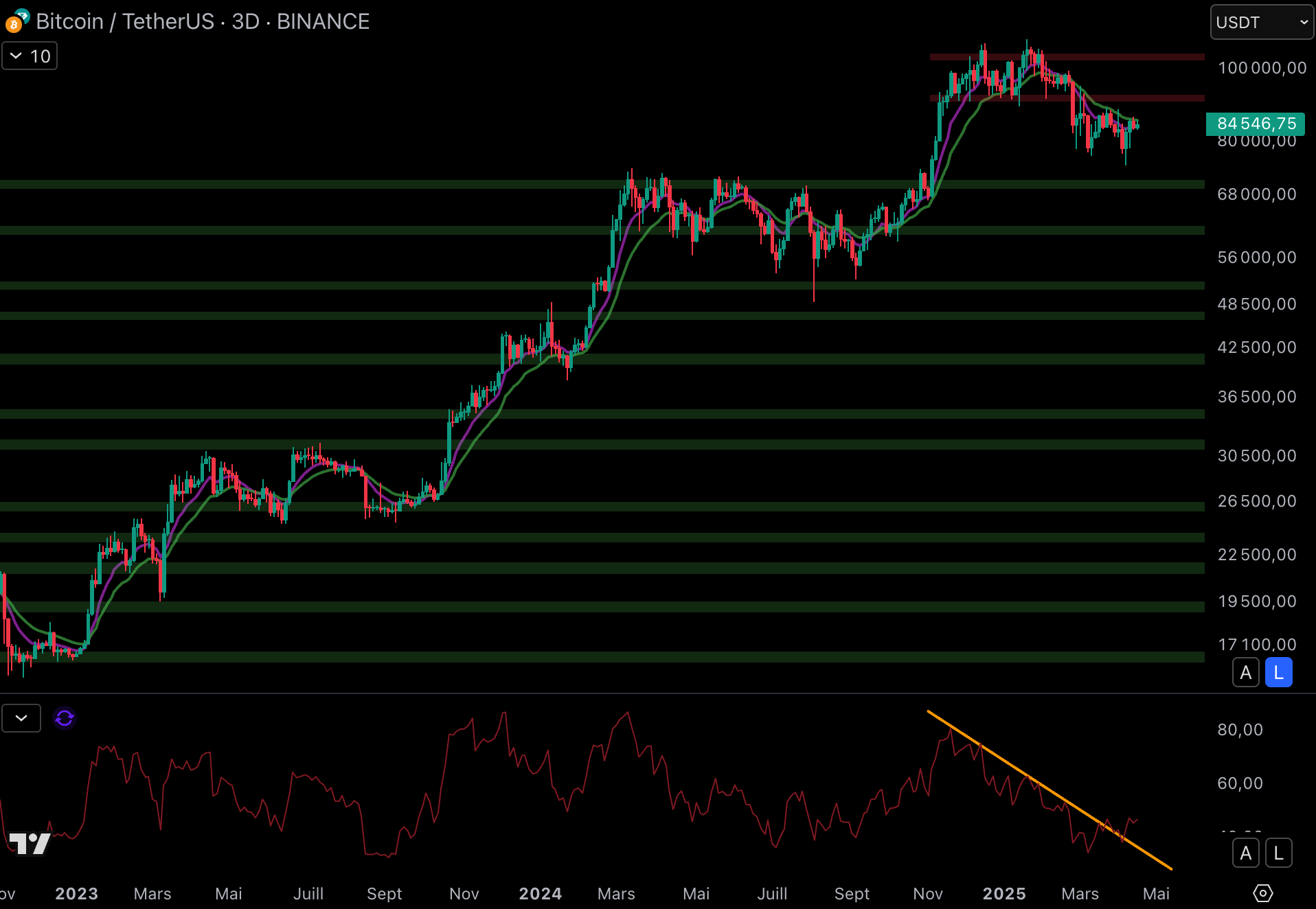The image size is (1316, 909).
Task: Toggle auto scale A on main price axis
Action: (1245, 673)
